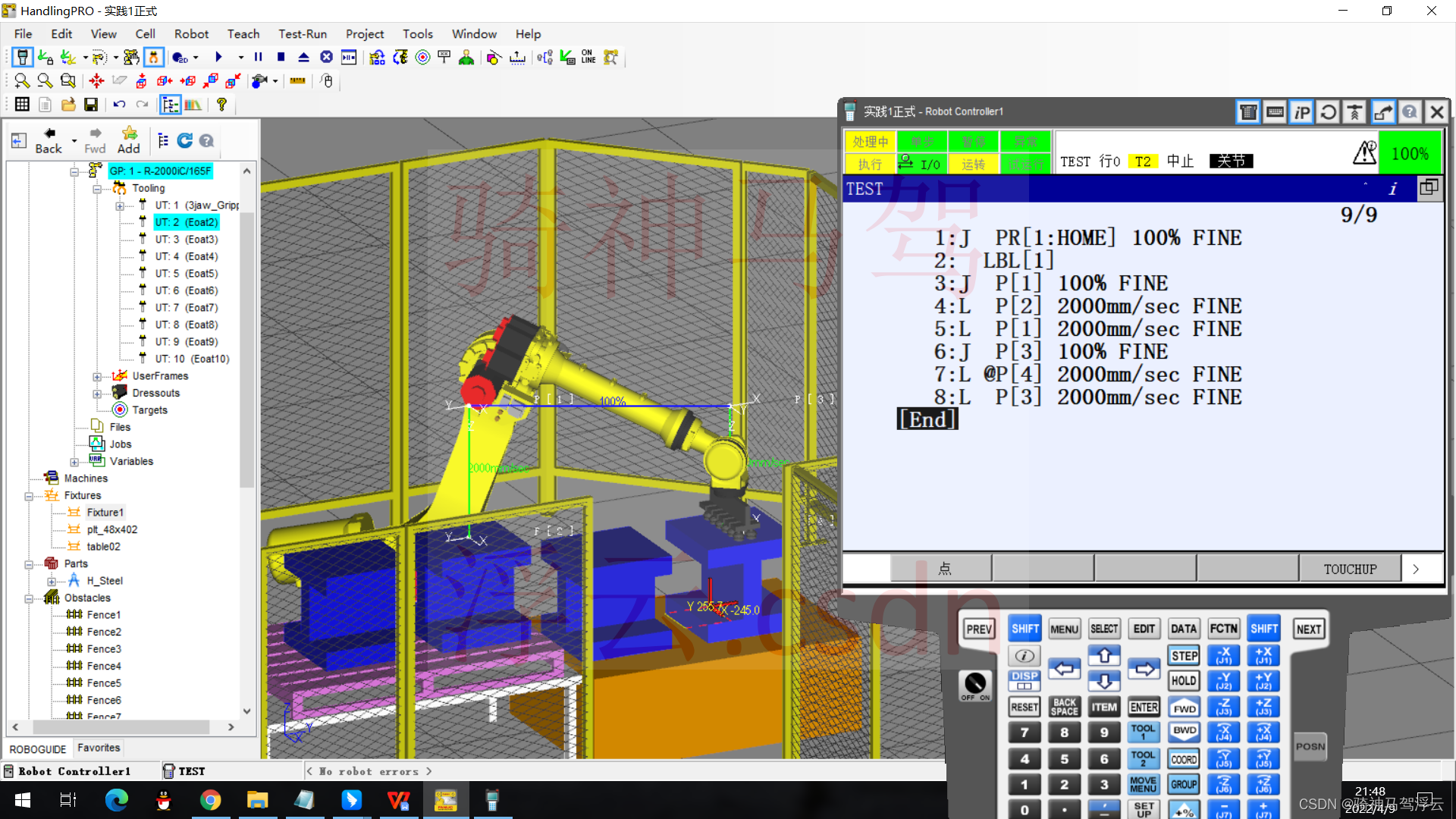Viewport: 1456px width, 819px height.
Task: Click the target bullseye toolbar icon
Action: tap(423, 57)
